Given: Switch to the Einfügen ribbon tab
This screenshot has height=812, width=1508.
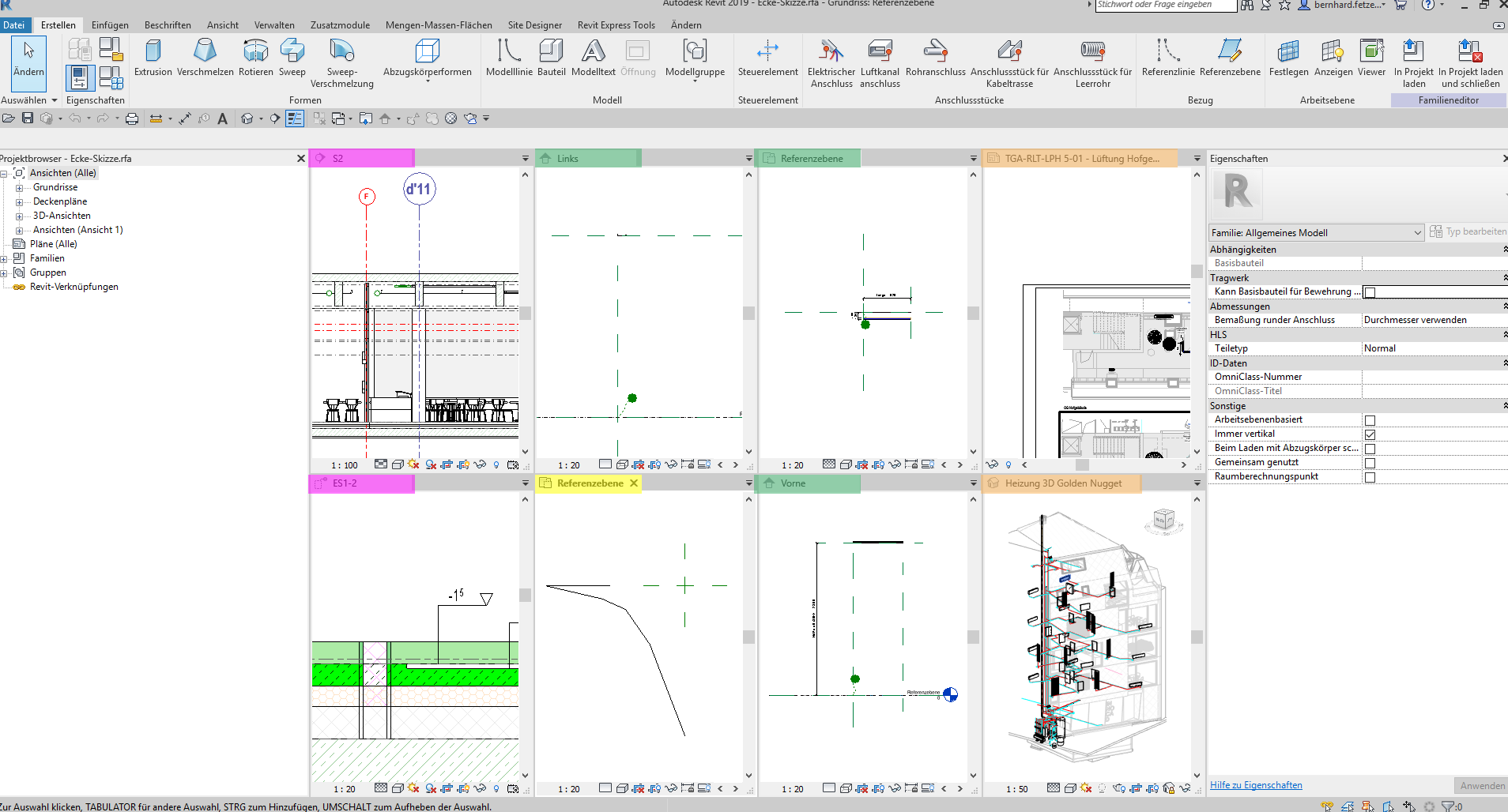Looking at the screenshot, I should [110, 24].
